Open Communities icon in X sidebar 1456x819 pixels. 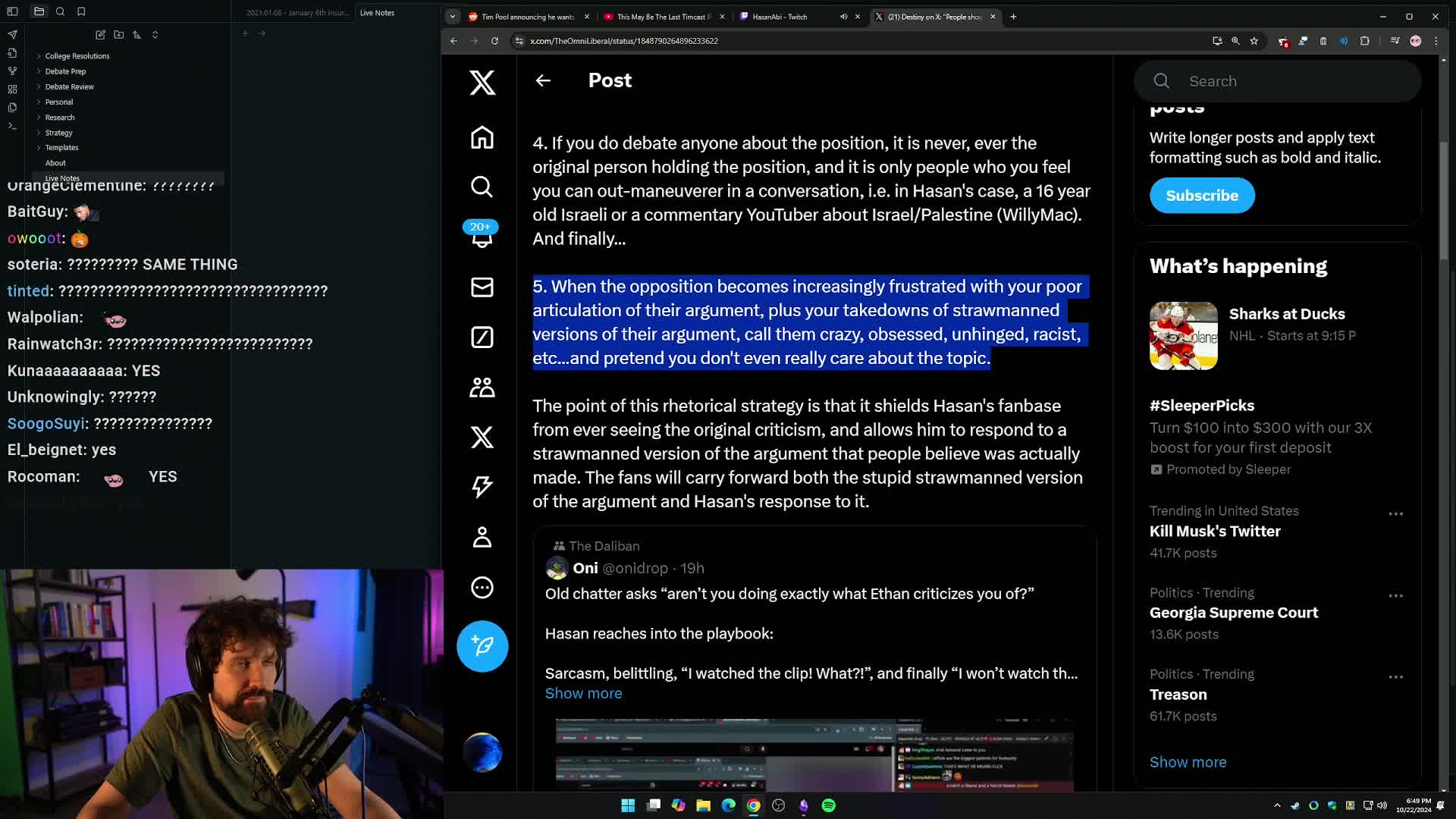pos(482,388)
